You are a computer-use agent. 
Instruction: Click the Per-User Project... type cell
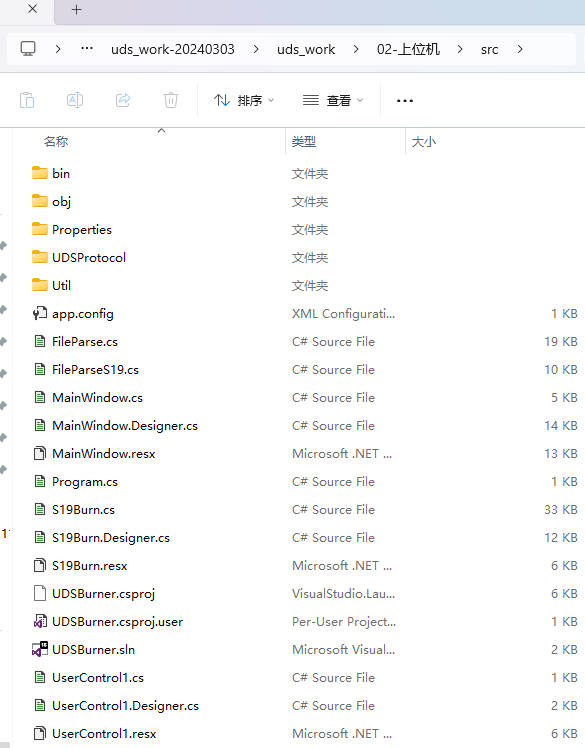[344, 622]
